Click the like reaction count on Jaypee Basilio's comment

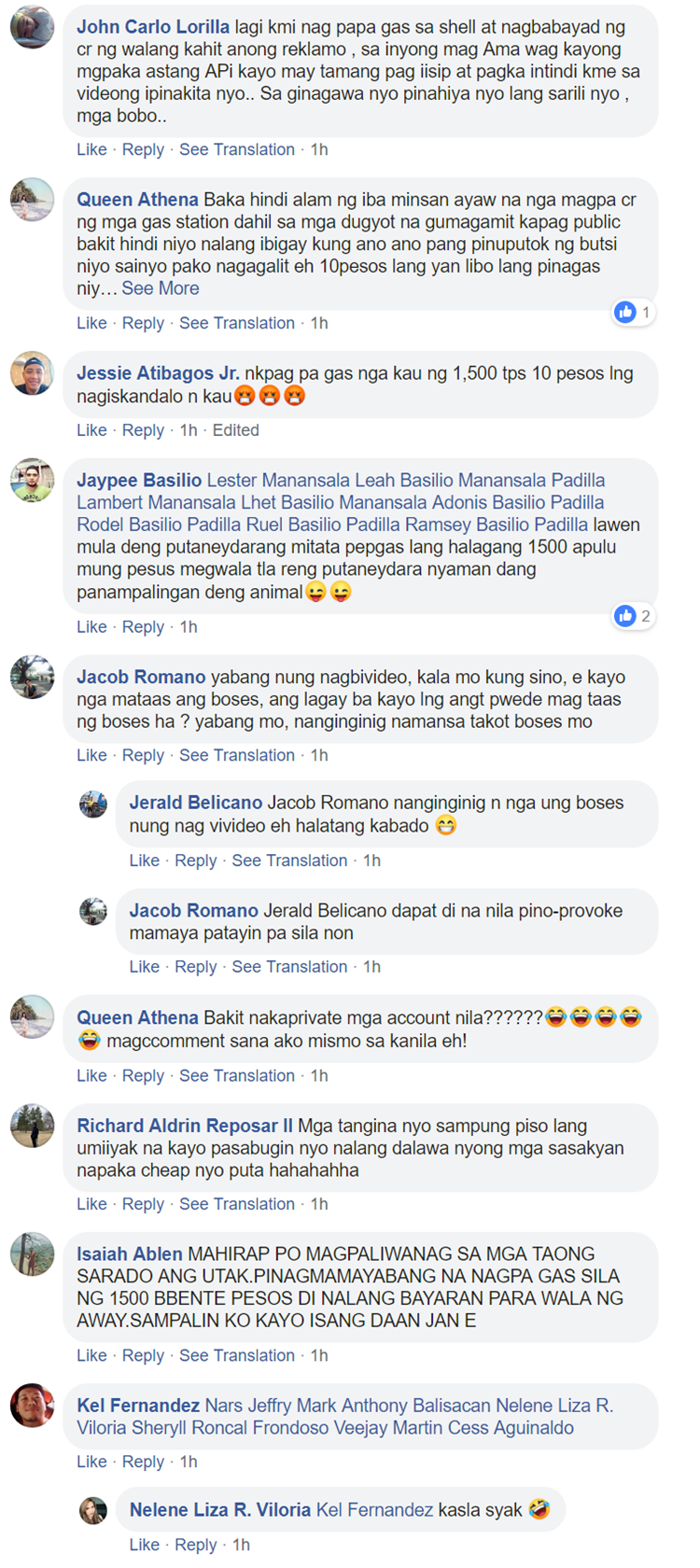[x=645, y=616]
